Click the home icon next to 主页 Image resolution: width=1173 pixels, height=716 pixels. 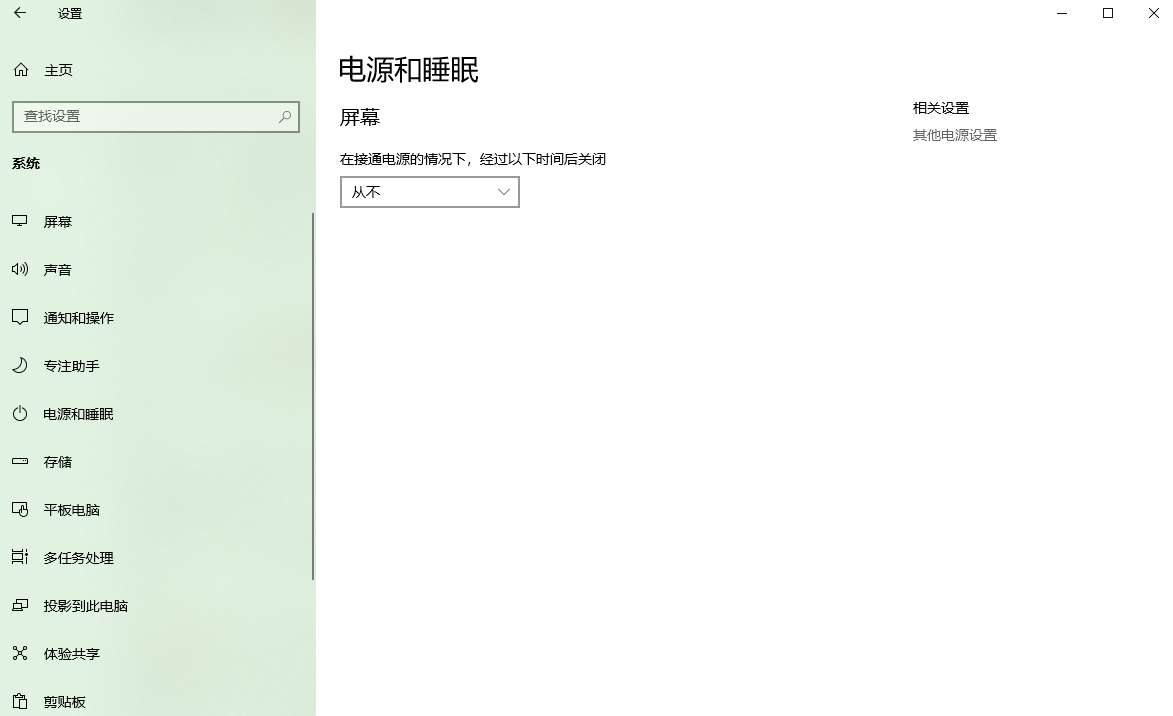[x=20, y=69]
